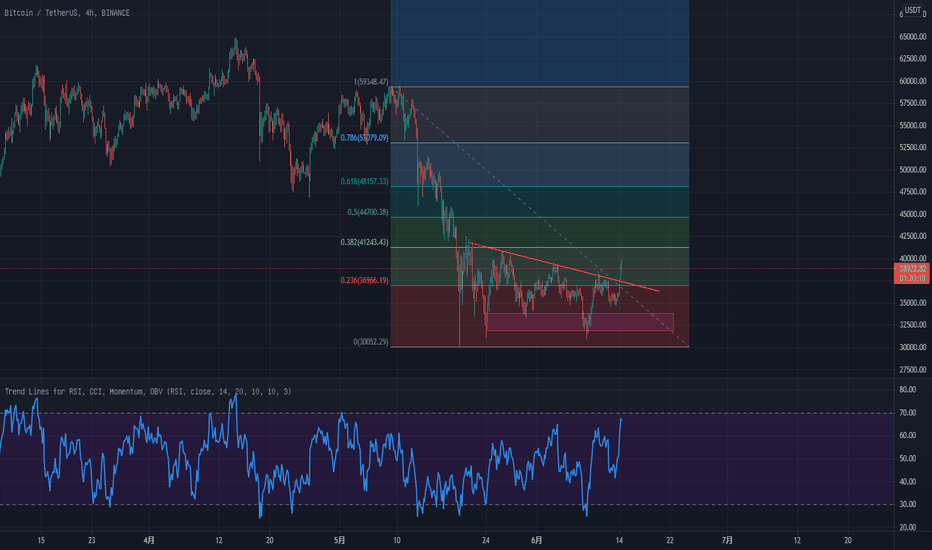932x550 pixels.
Task: Click the 30000.00 price axis label
Action: (x=912, y=347)
